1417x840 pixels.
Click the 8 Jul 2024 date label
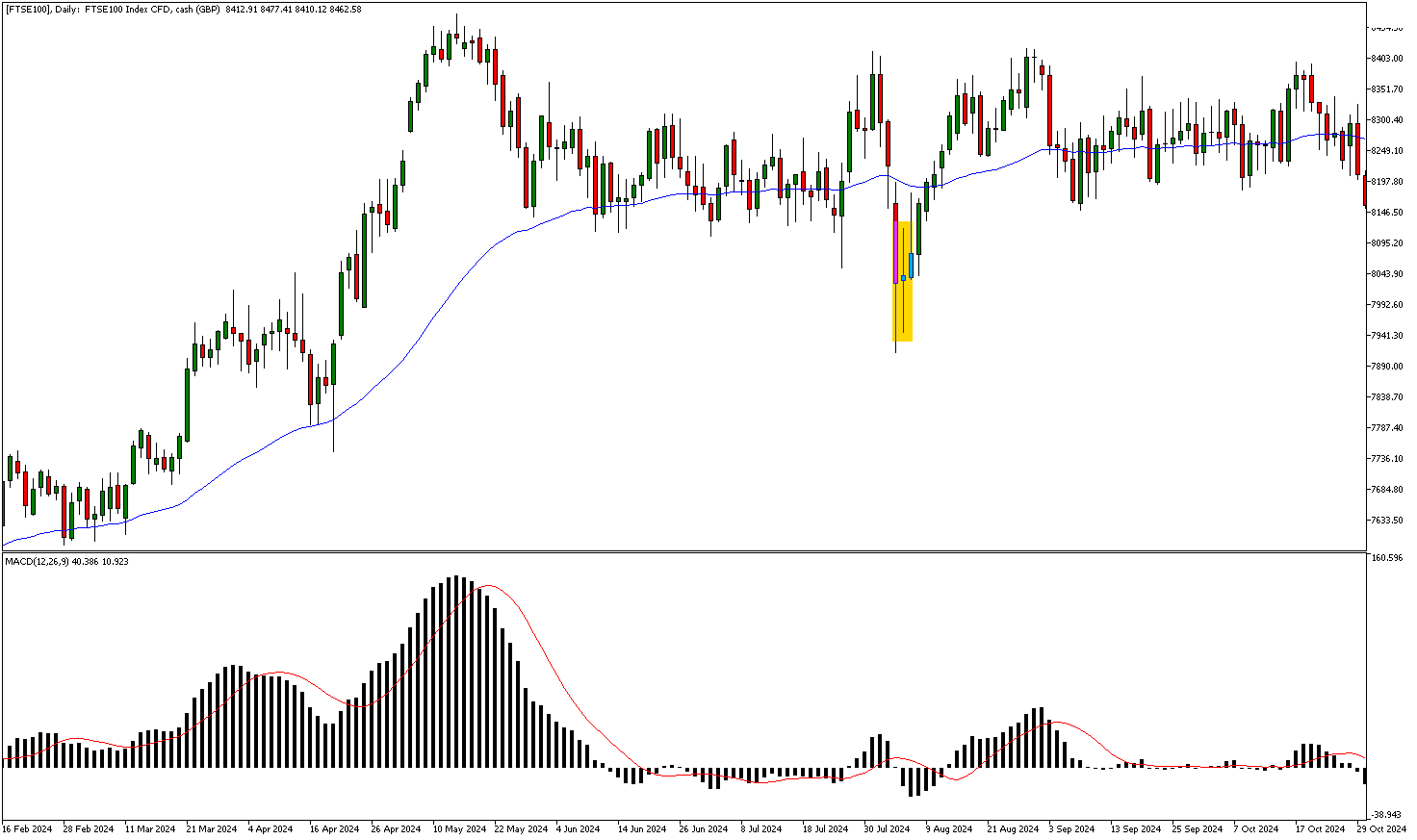761,828
